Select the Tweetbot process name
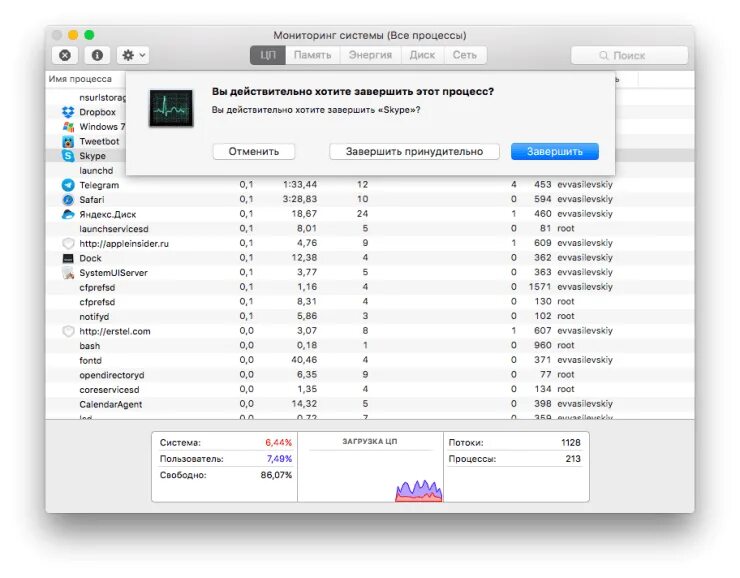Image resolution: width=740 pixels, height=578 pixels. click(x=99, y=142)
